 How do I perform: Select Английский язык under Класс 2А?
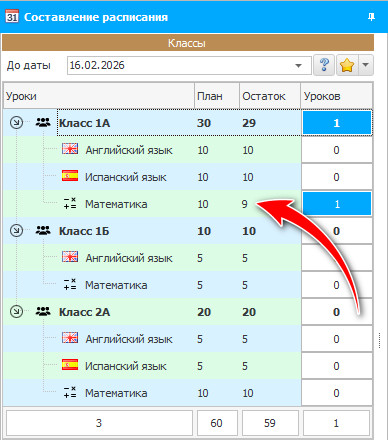pos(129,339)
